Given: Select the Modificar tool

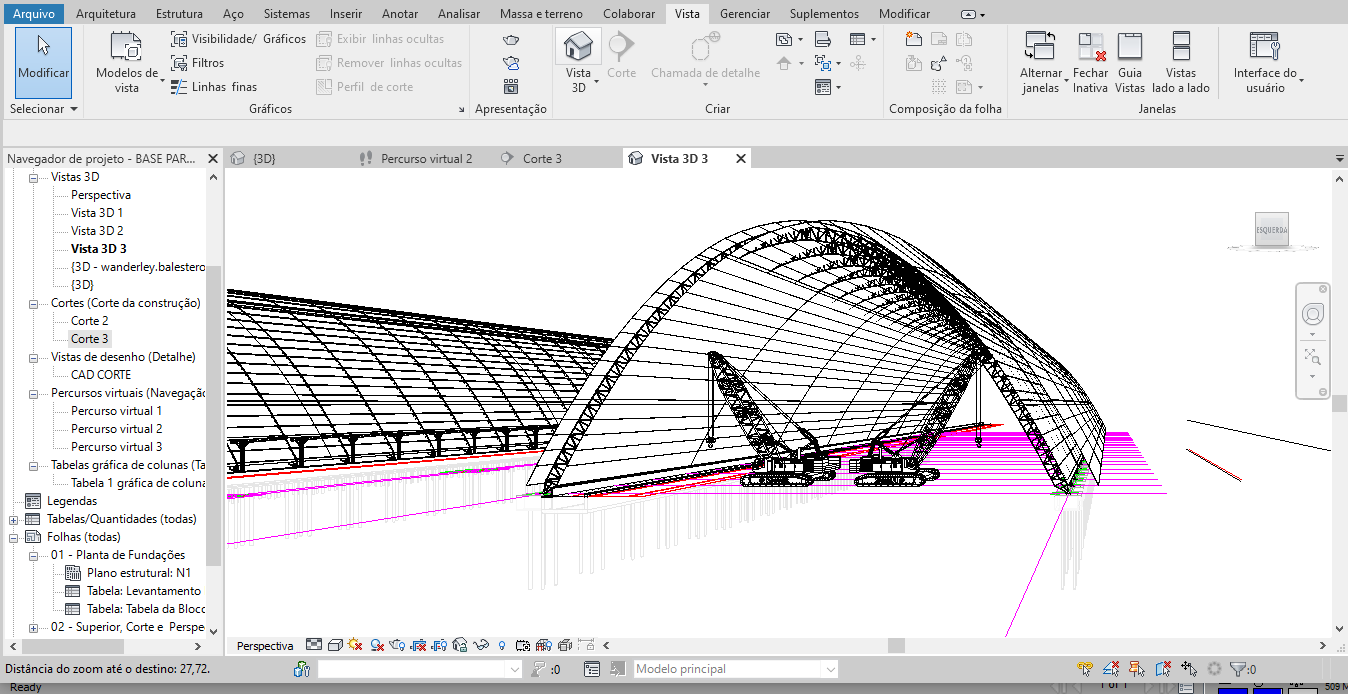Looking at the screenshot, I should pos(43,61).
